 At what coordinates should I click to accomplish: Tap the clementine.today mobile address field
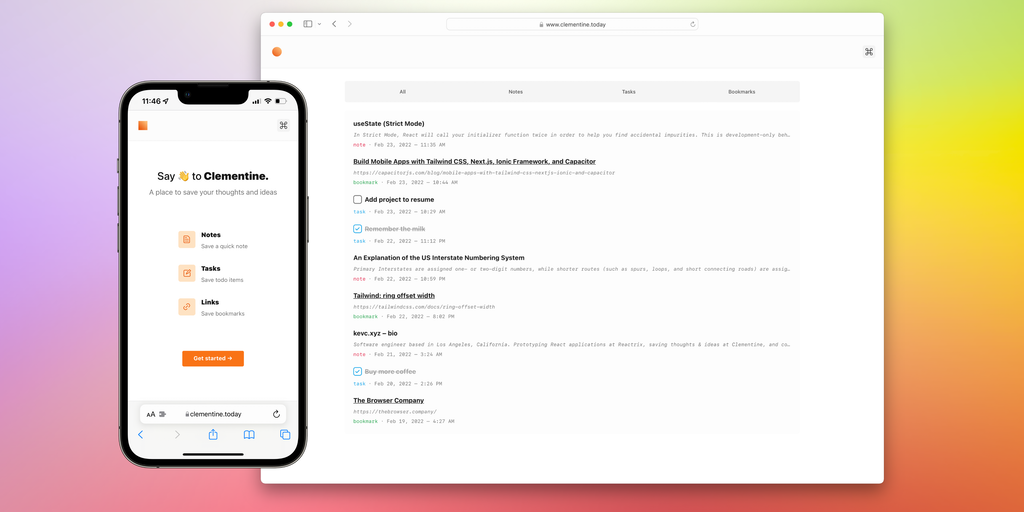(213, 414)
